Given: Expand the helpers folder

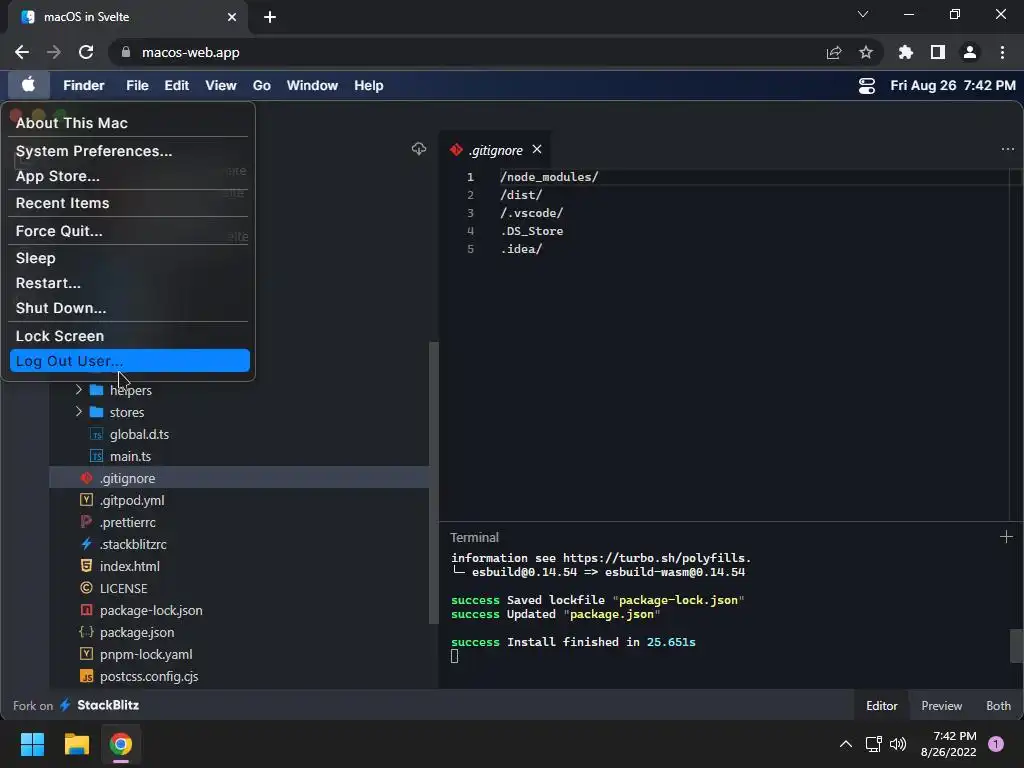Looking at the screenshot, I should click(79, 390).
